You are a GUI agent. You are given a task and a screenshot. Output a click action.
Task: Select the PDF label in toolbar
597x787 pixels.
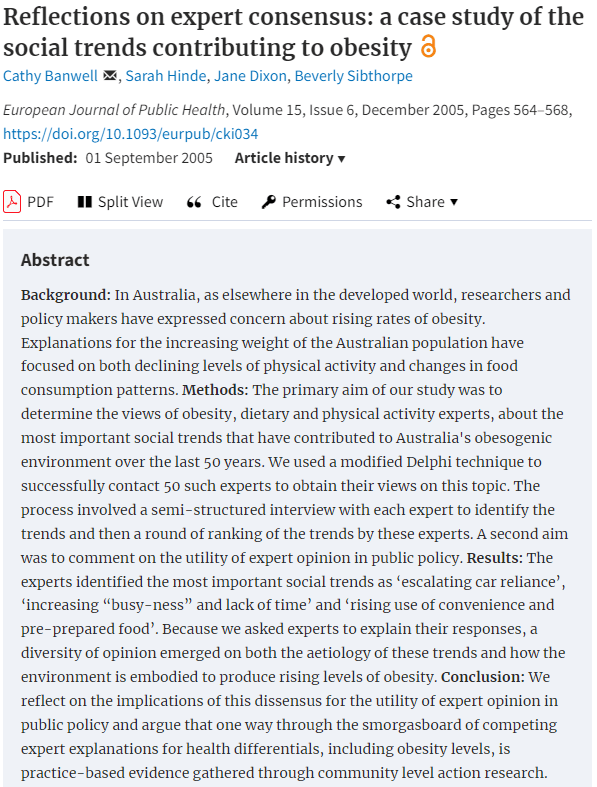click(x=40, y=202)
